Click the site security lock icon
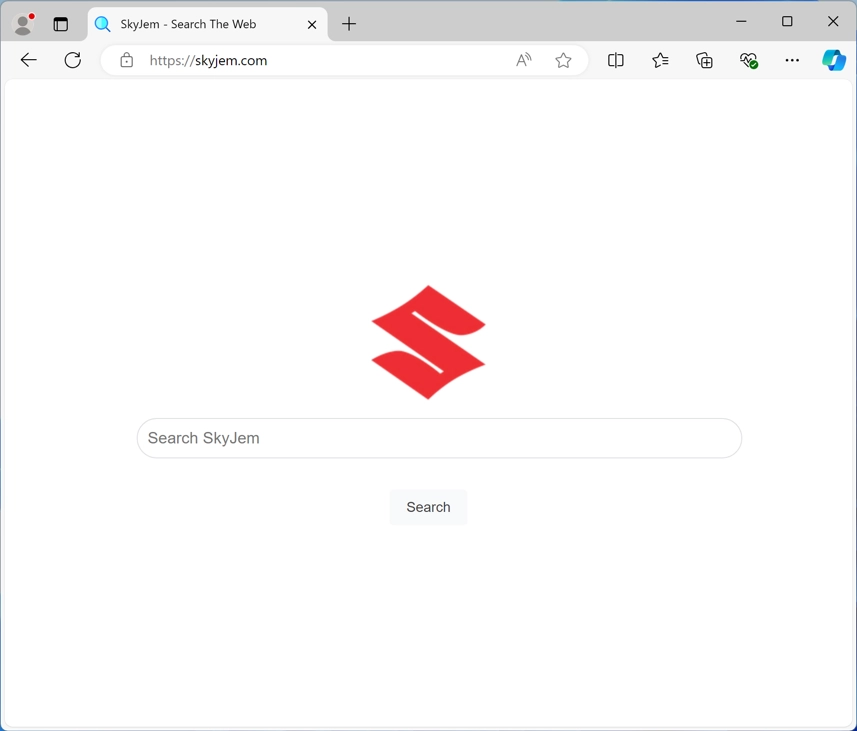 pos(126,60)
